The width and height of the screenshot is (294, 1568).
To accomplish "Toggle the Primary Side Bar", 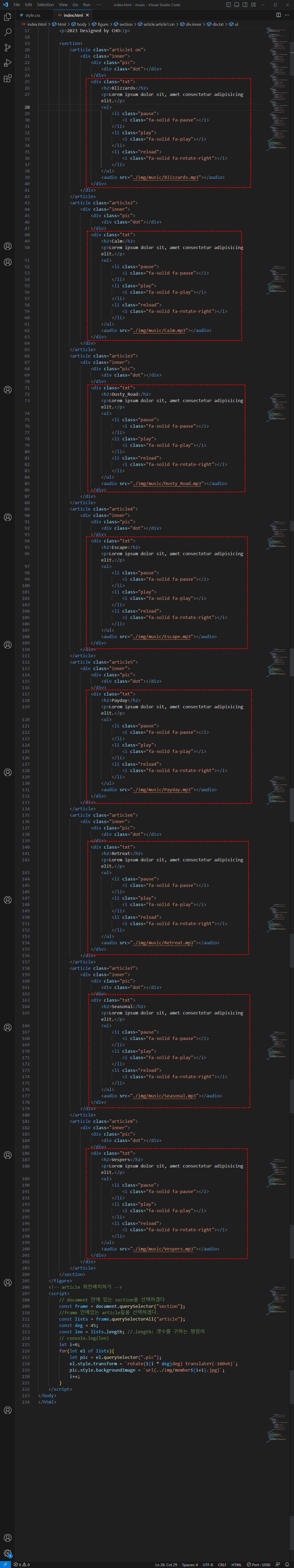I will tap(228, 4).
